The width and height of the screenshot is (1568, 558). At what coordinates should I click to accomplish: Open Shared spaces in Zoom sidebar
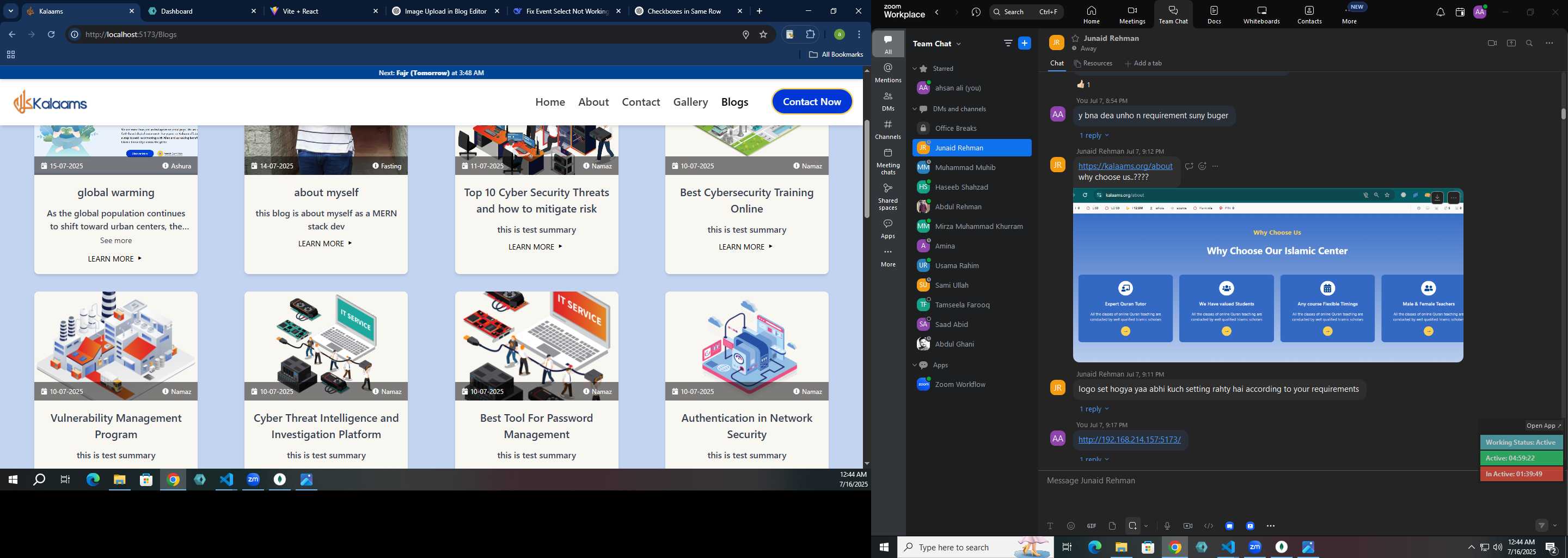coord(888,197)
